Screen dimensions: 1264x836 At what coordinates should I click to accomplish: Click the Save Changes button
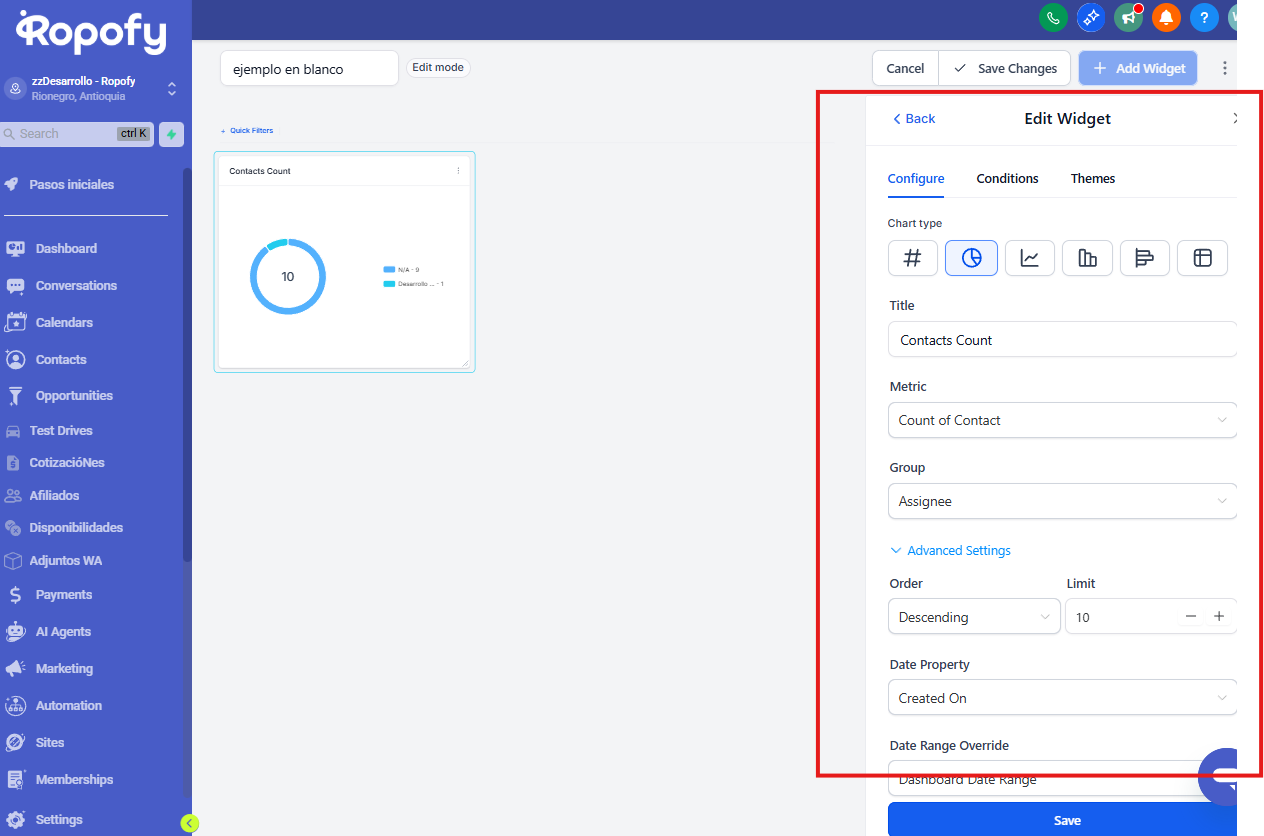click(1005, 68)
